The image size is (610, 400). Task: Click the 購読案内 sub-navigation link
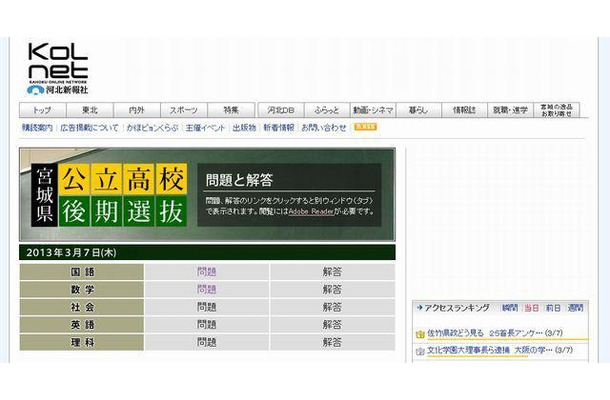(37, 128)
